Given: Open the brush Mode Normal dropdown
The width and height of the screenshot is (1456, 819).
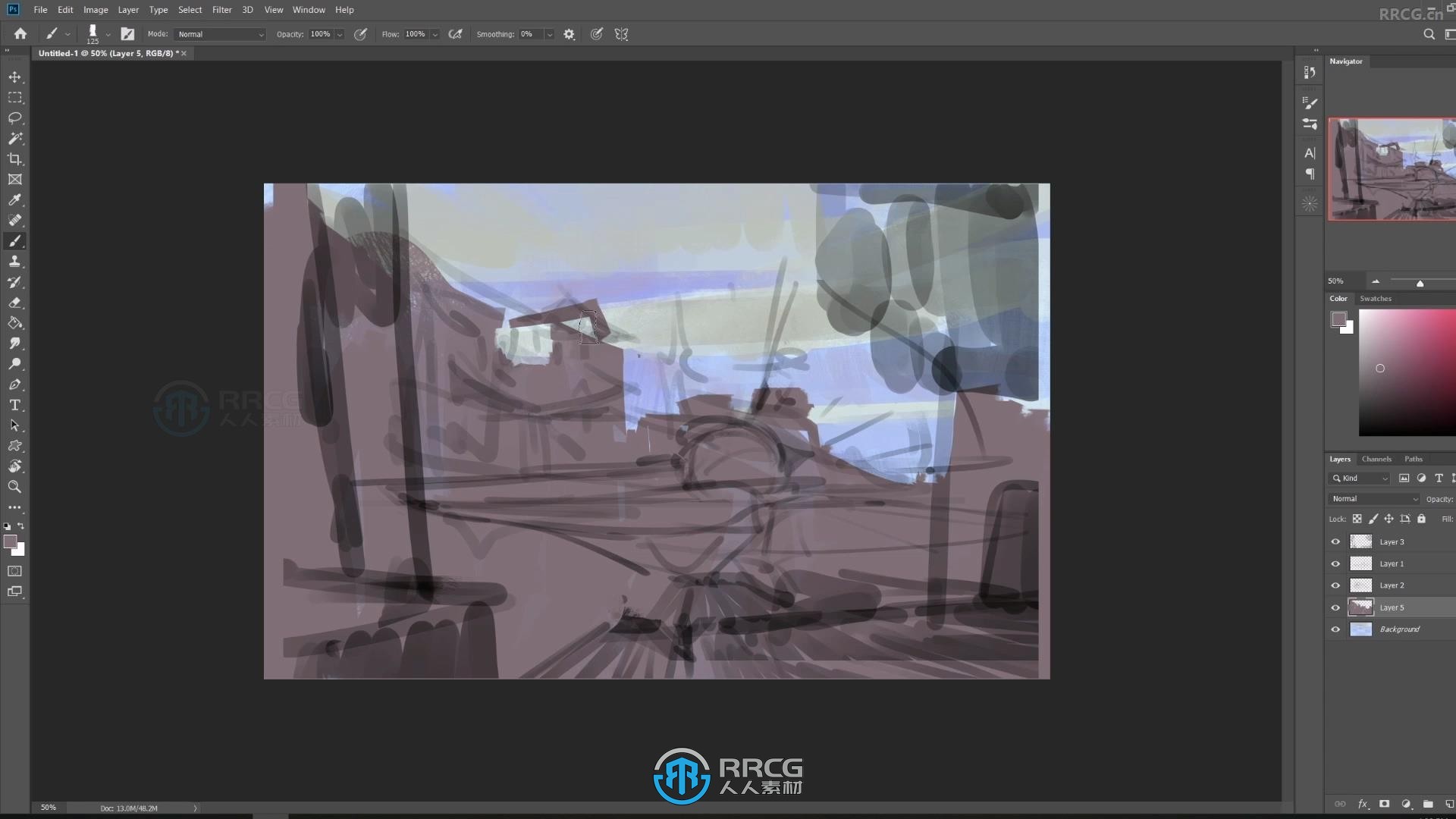Looking at the screenshot, I should point(220,34).
